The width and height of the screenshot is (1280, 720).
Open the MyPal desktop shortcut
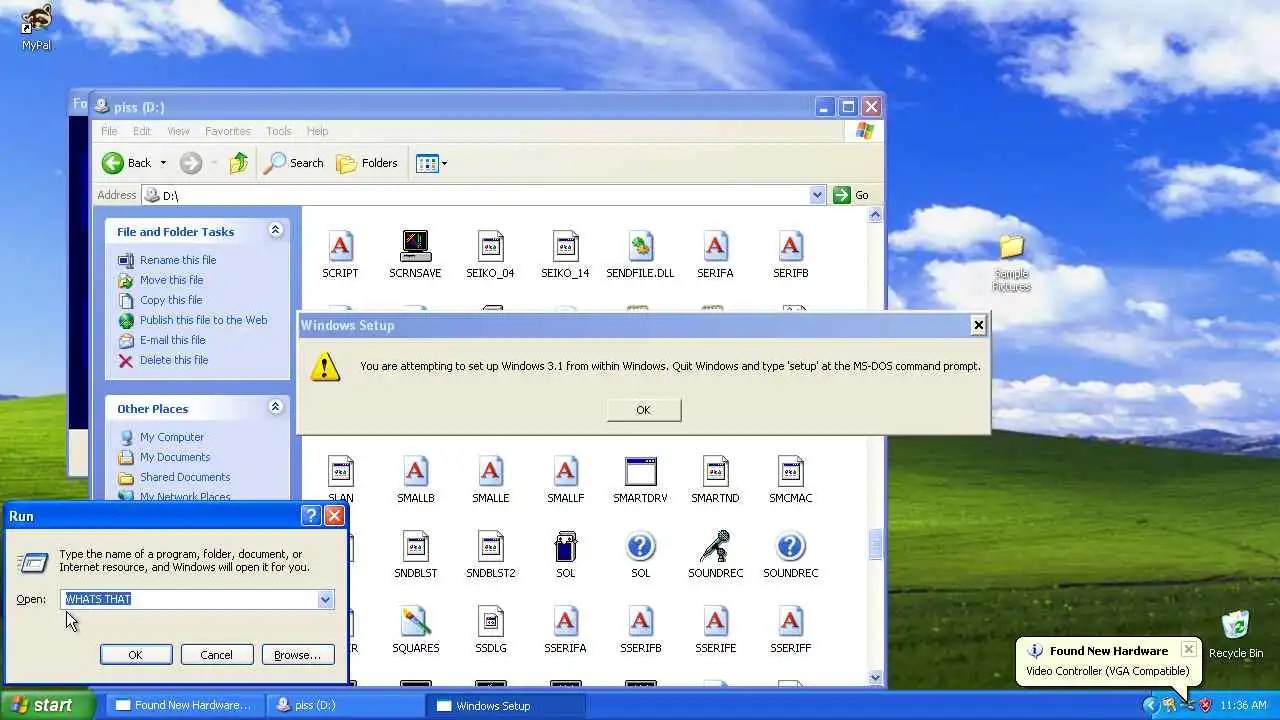coord(36,19)
